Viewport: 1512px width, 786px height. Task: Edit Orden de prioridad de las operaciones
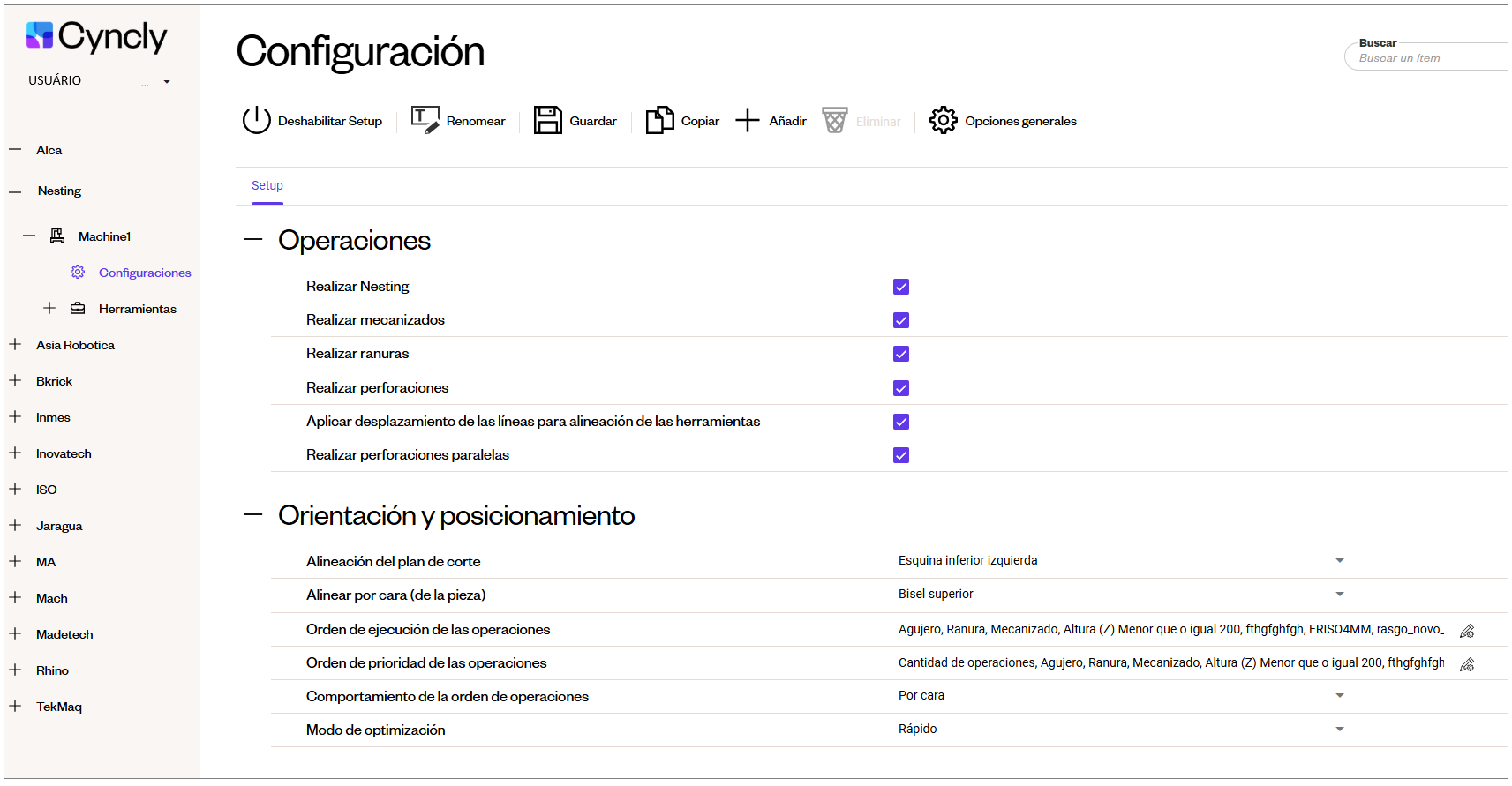pos(1466,664)
